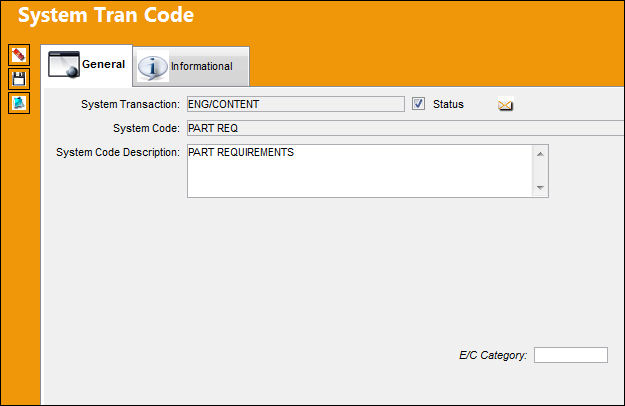Click the 'System Code Description:' label
This screenshot has height=406, width=625.
coord(118,152)
